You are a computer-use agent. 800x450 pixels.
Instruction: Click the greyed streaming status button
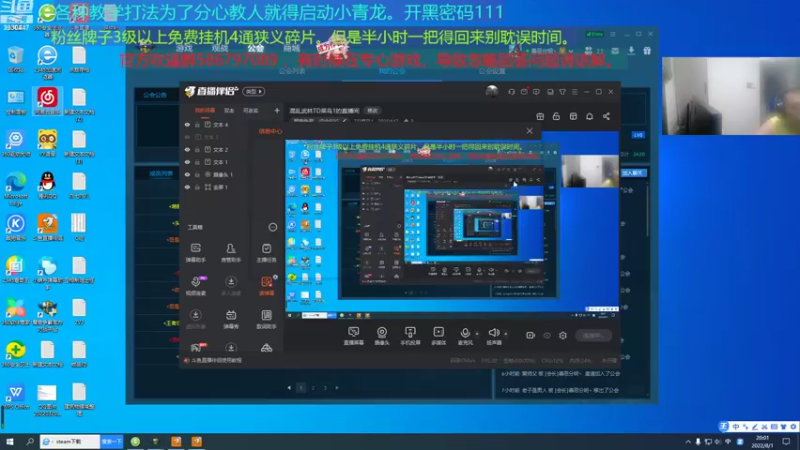[593, 335]
